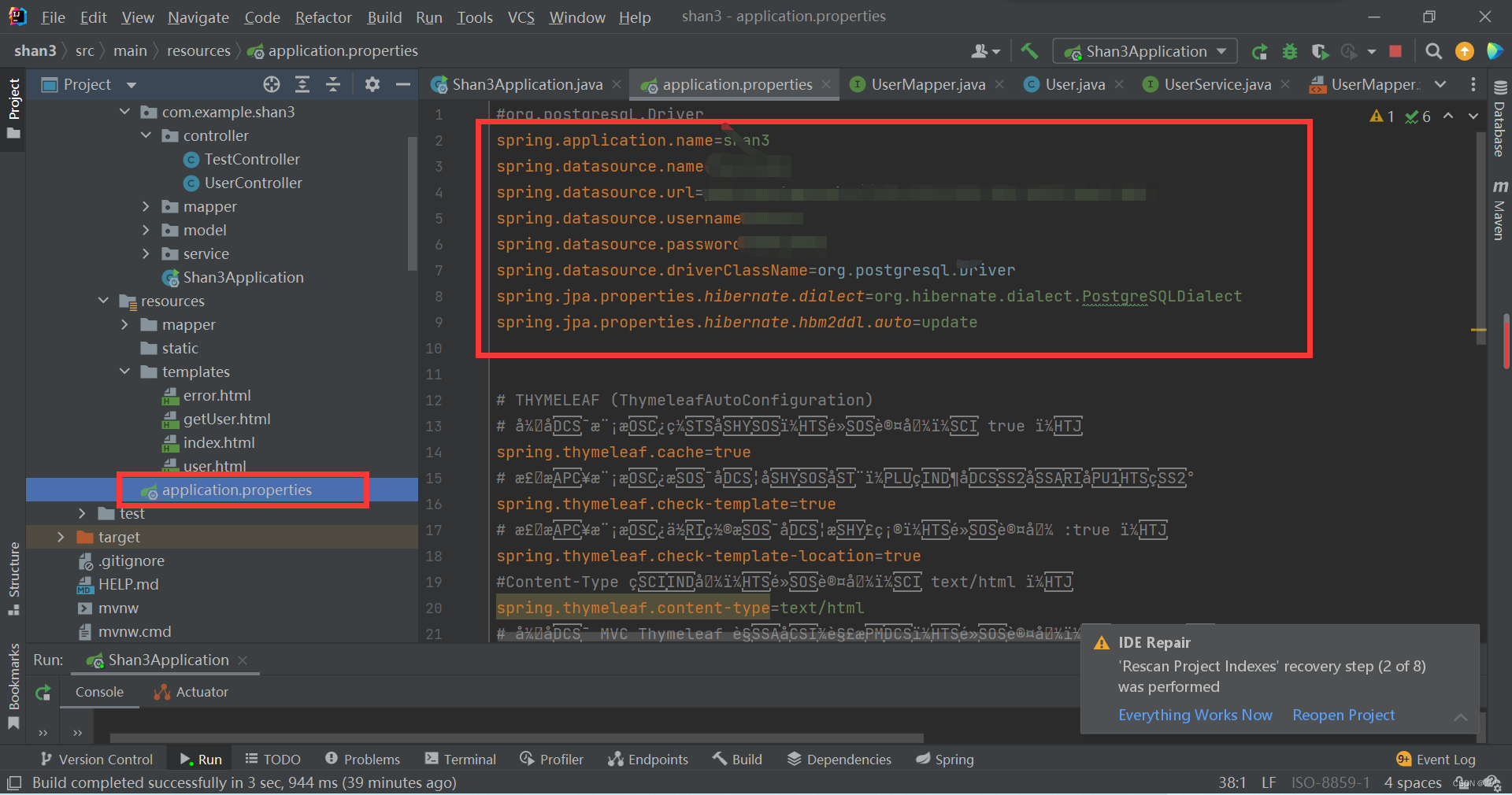1512x795 pixels.
Task: Open Version Control tool window
Action: click(96, 759)
